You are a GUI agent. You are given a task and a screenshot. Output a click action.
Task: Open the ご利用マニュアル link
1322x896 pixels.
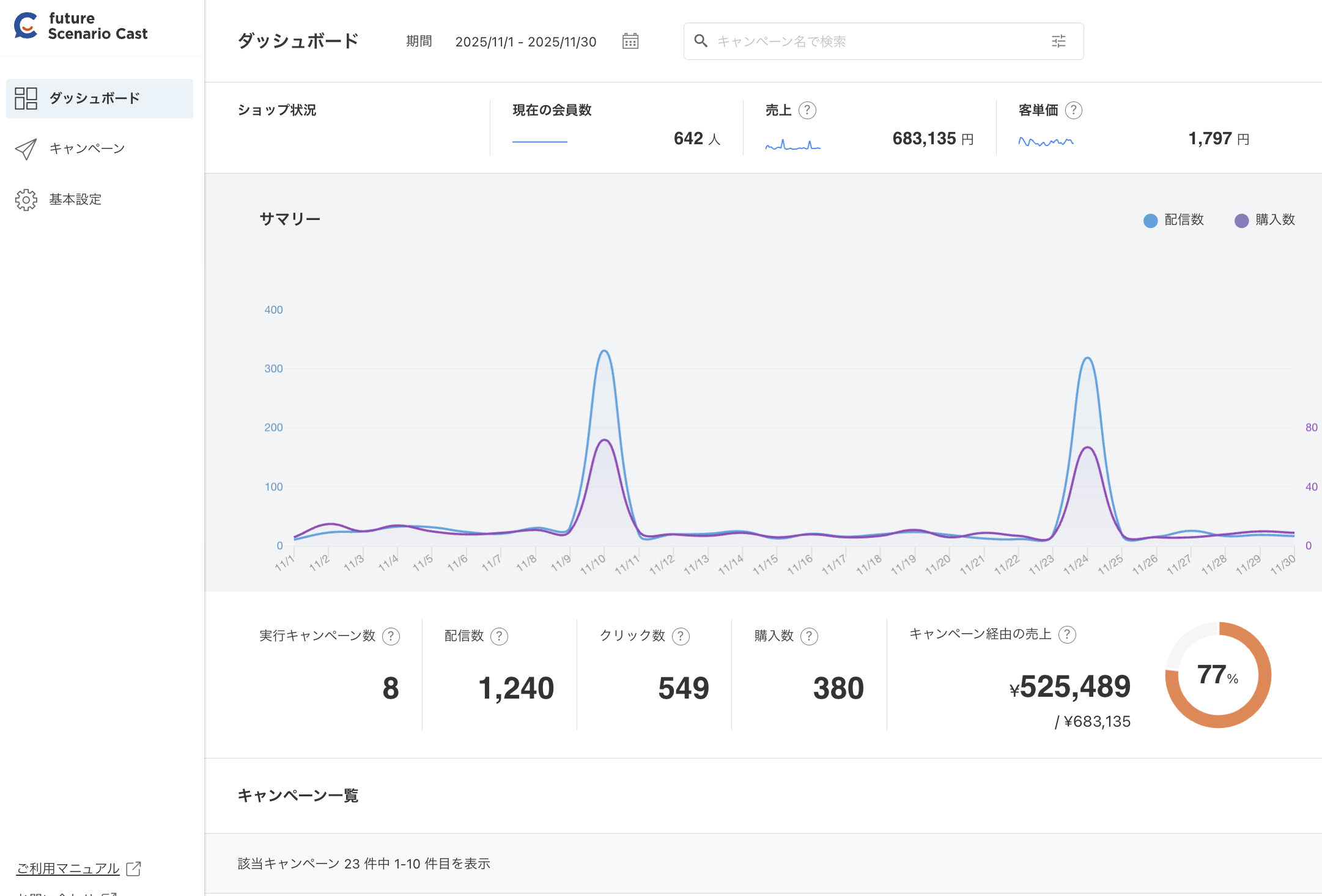coord(68,868)
